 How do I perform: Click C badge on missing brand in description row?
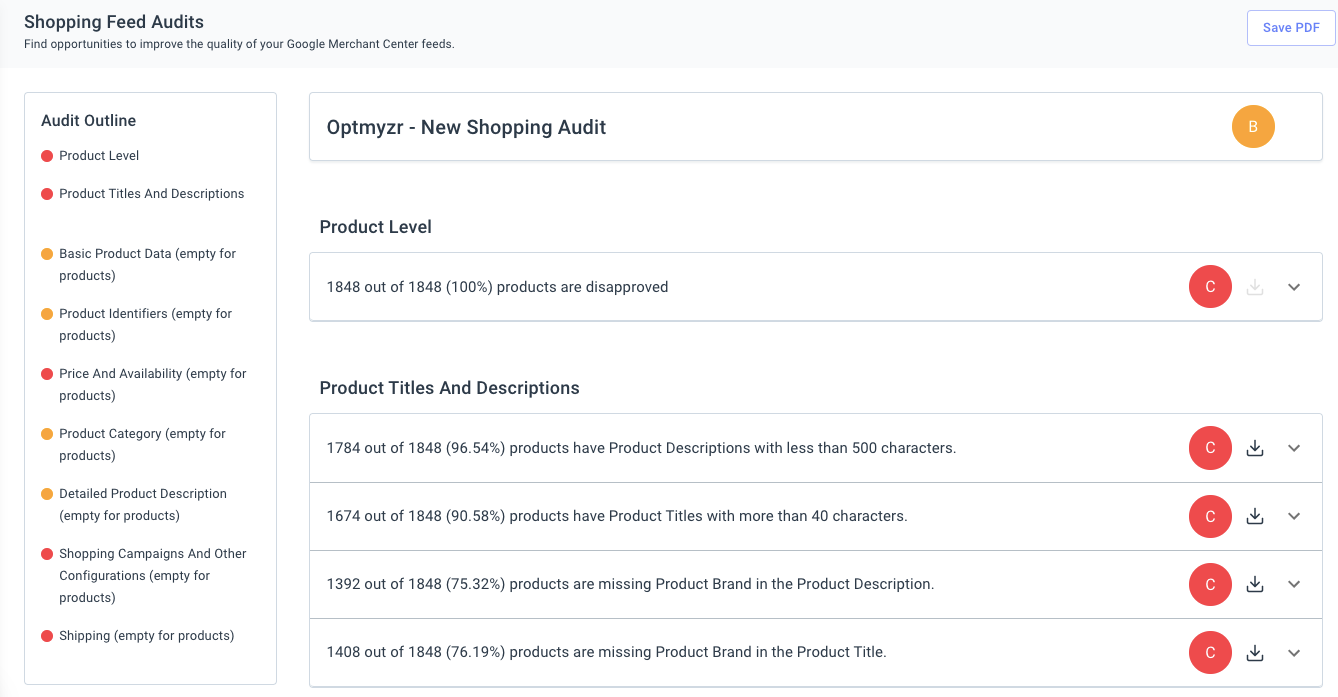pyautogui.click(x=1210, y=584)
